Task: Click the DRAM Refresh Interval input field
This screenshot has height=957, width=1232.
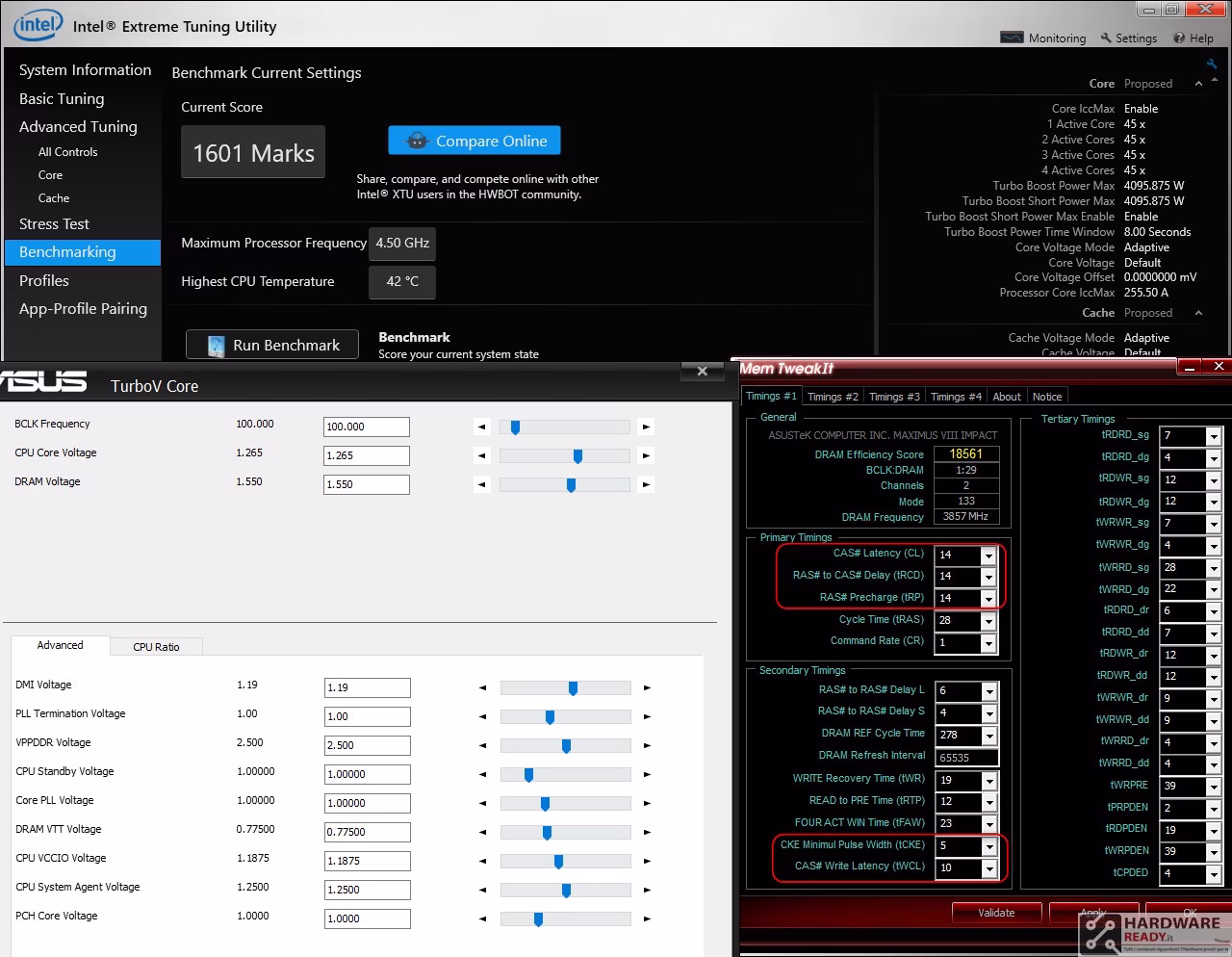Action: point(966,758)
